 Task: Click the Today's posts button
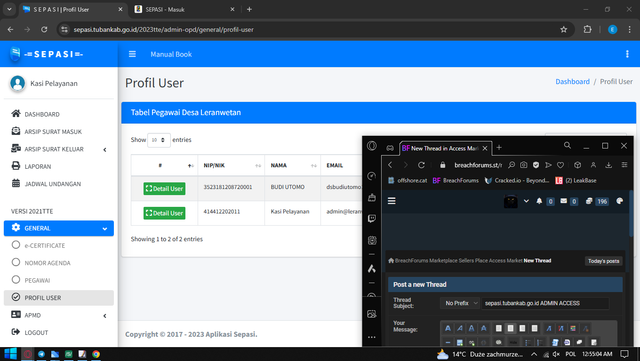pos(603,261)
